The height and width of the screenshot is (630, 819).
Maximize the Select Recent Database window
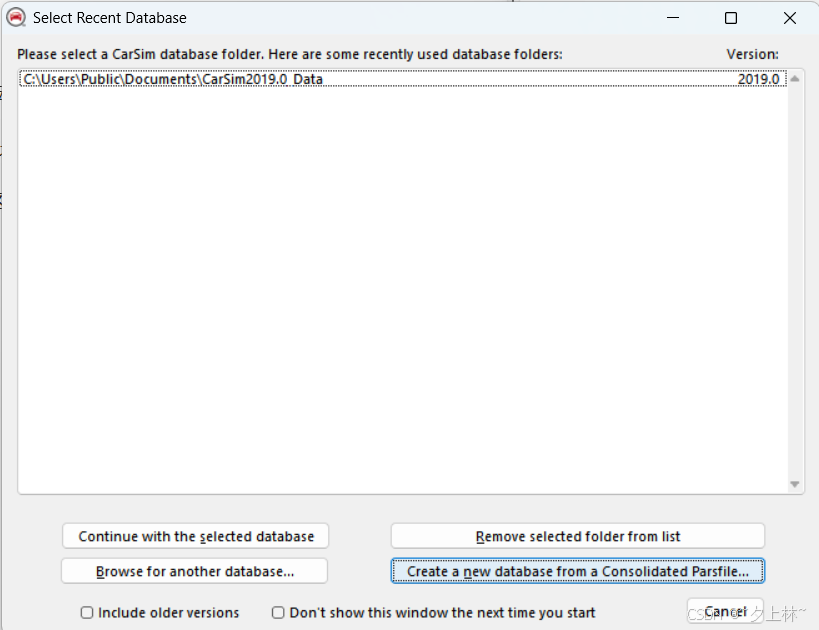(731, 18)
